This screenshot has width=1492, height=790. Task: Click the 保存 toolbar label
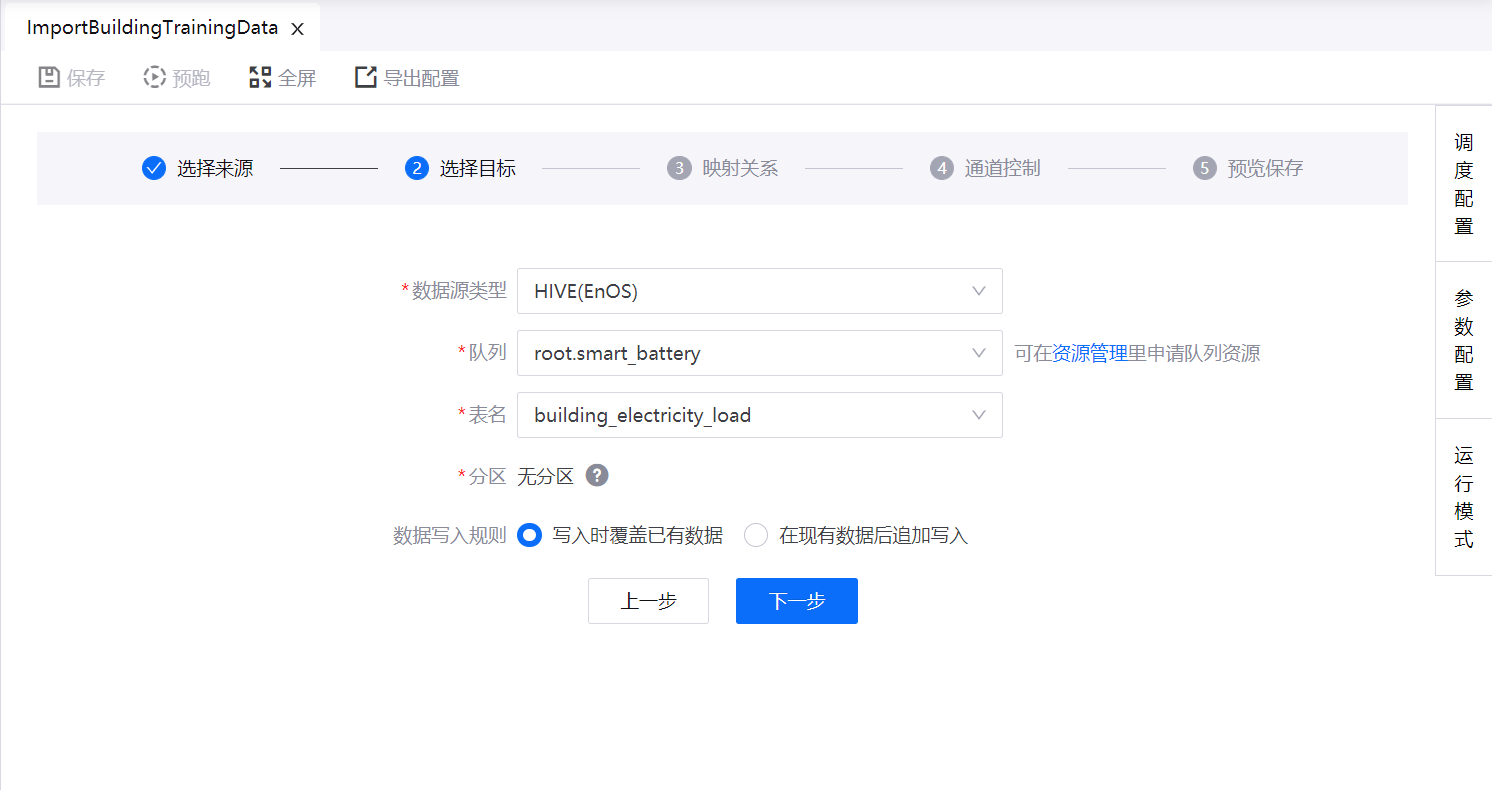click(86, 78)
